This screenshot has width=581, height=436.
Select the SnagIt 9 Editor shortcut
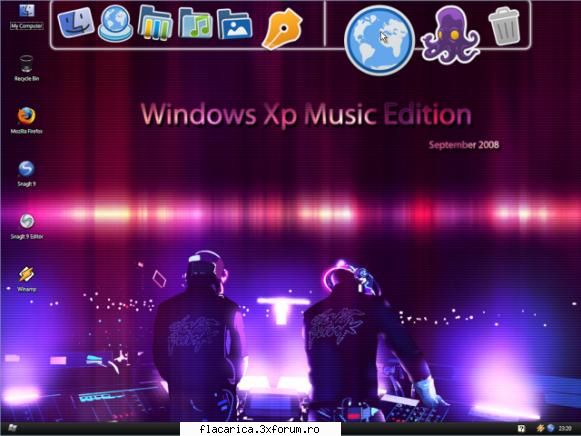click(x=26, y=226)
